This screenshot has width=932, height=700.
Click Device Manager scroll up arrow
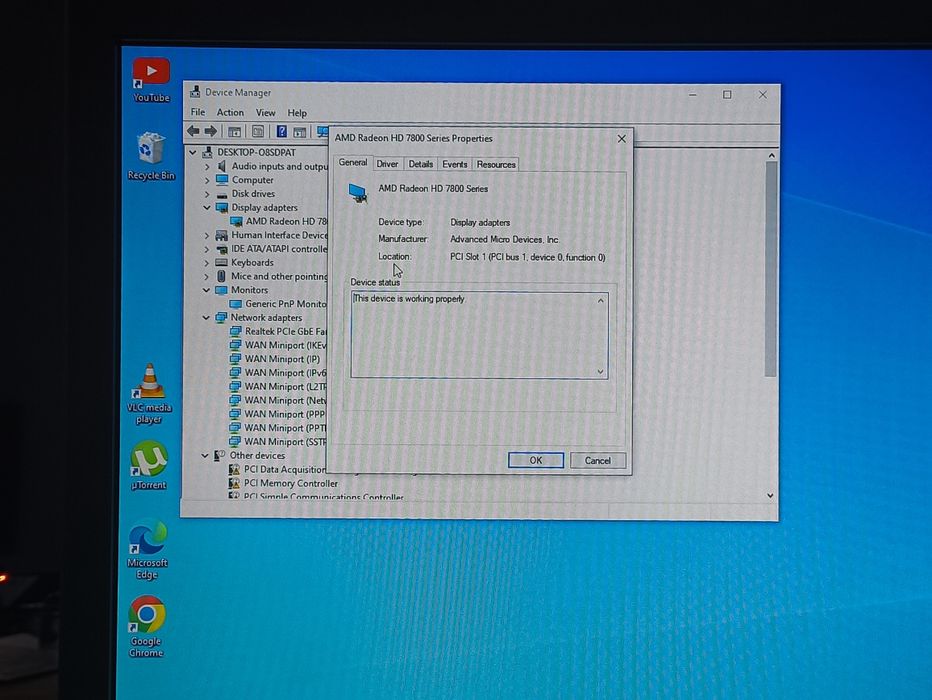click(772, 156)
